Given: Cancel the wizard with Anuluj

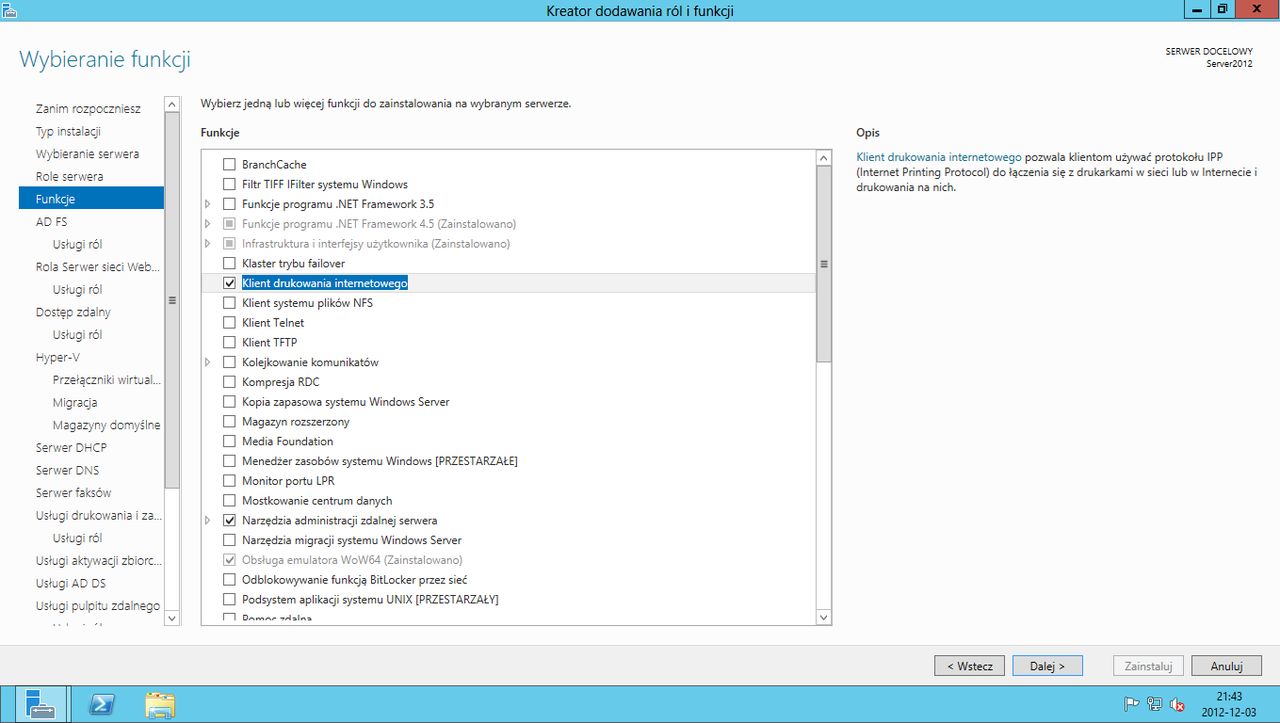Looking at the screenshot, I should (x=1226, y=666).
